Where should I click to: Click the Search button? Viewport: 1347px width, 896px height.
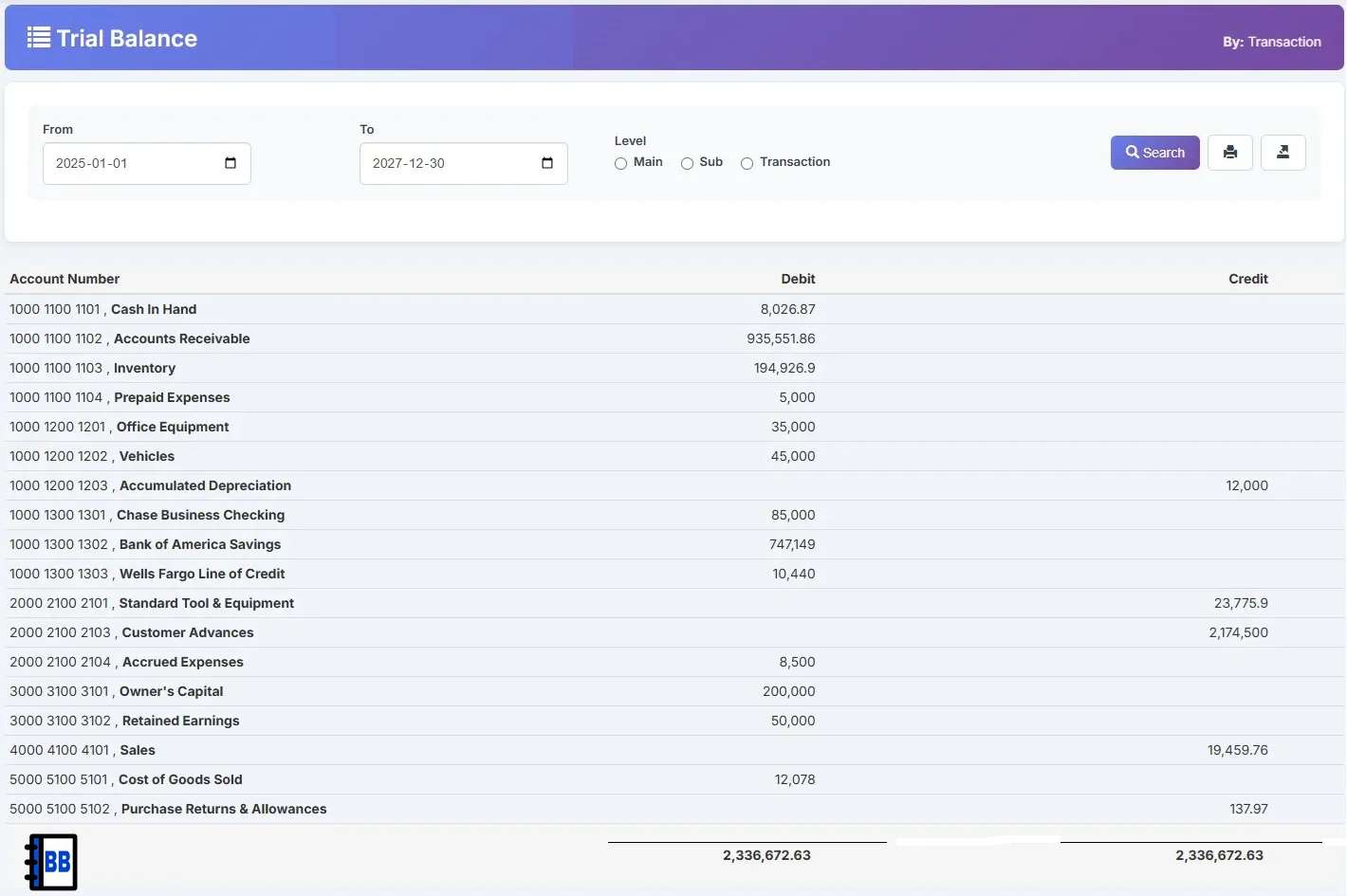click(x=1154, y=153)
